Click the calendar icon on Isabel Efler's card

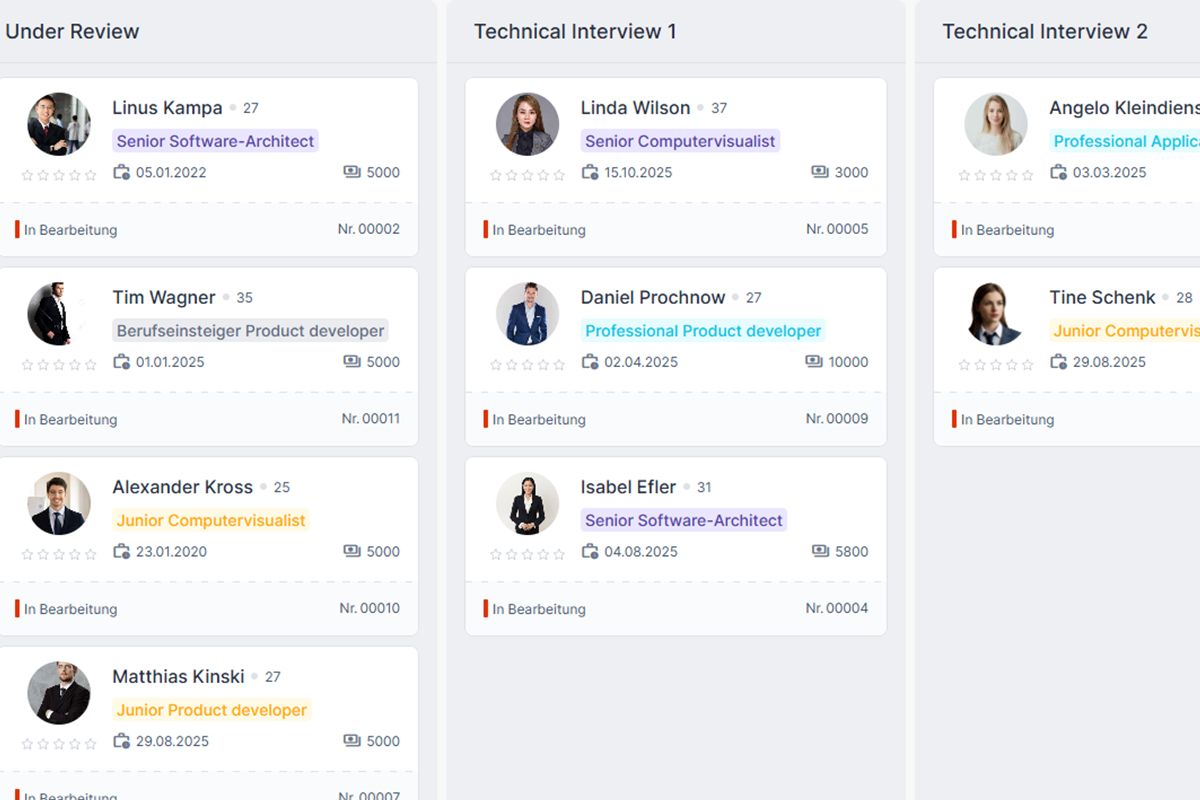[590, 551]
